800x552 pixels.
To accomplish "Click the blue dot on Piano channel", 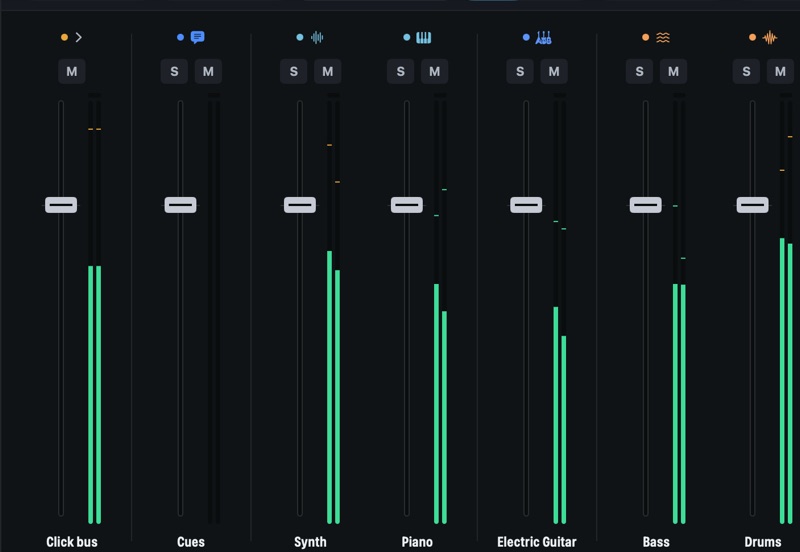I will tap(407, 37).
